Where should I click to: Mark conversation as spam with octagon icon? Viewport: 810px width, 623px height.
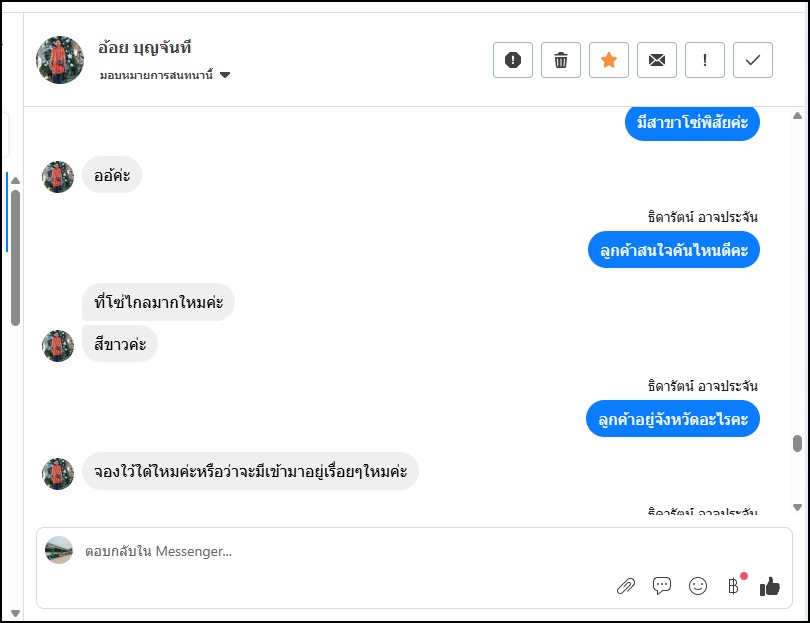tap(513, 60)
